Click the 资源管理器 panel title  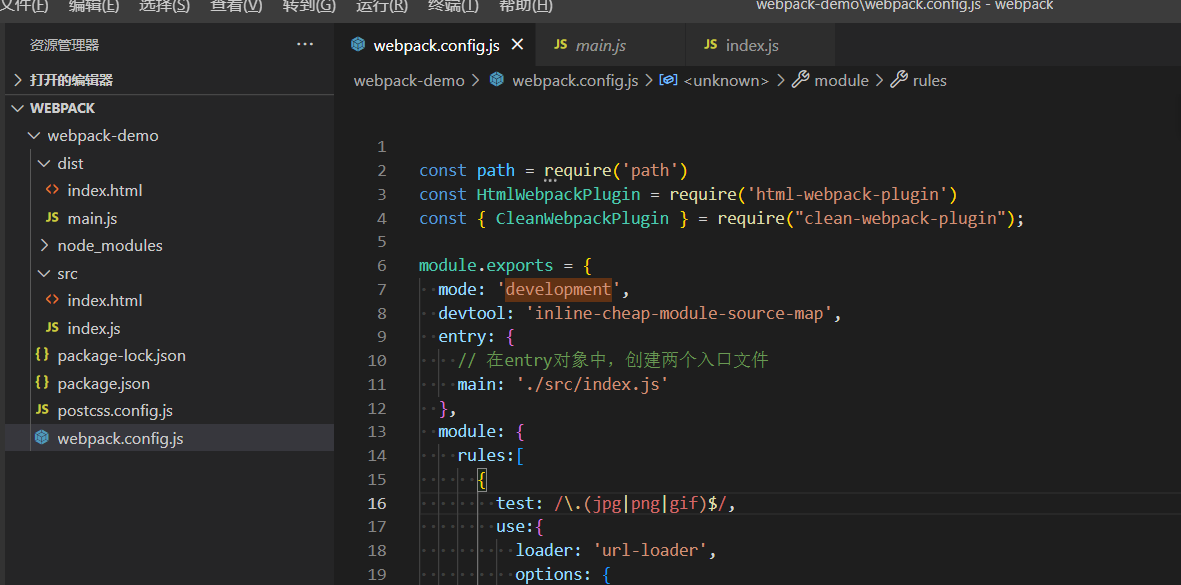[65, 45]
